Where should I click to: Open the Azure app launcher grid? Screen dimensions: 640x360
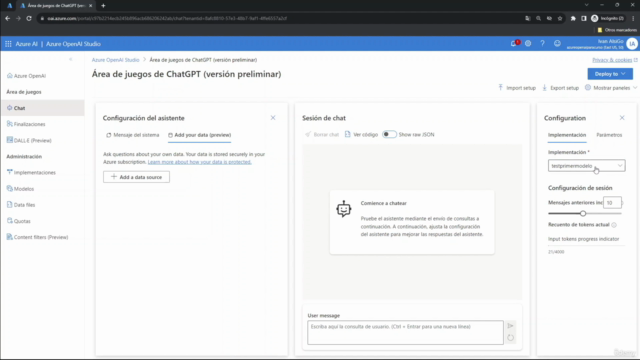8,44
